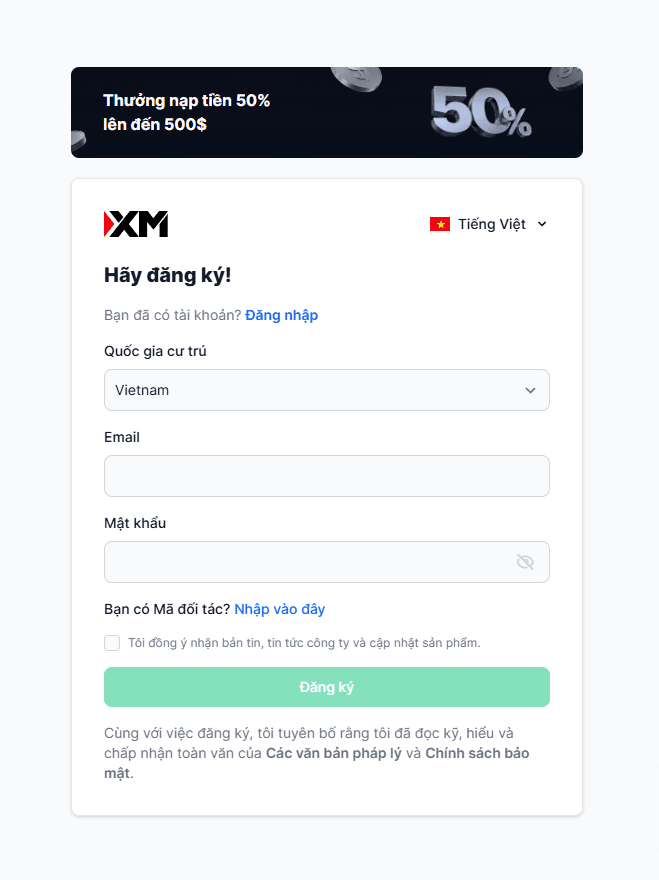
Task: Click the Vietnam flag icon
Action: click(440, 224)
